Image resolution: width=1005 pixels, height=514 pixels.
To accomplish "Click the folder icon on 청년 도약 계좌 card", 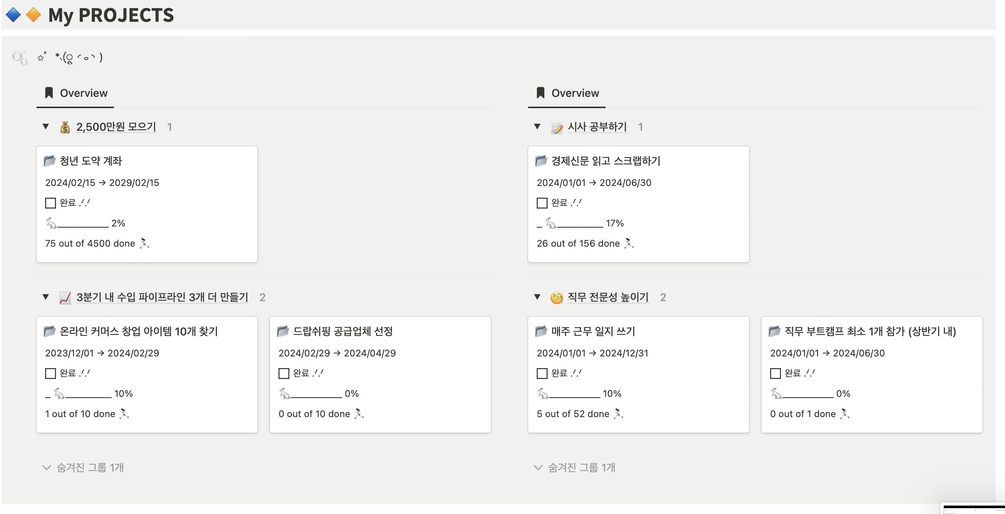I will (x=50, y=161).
